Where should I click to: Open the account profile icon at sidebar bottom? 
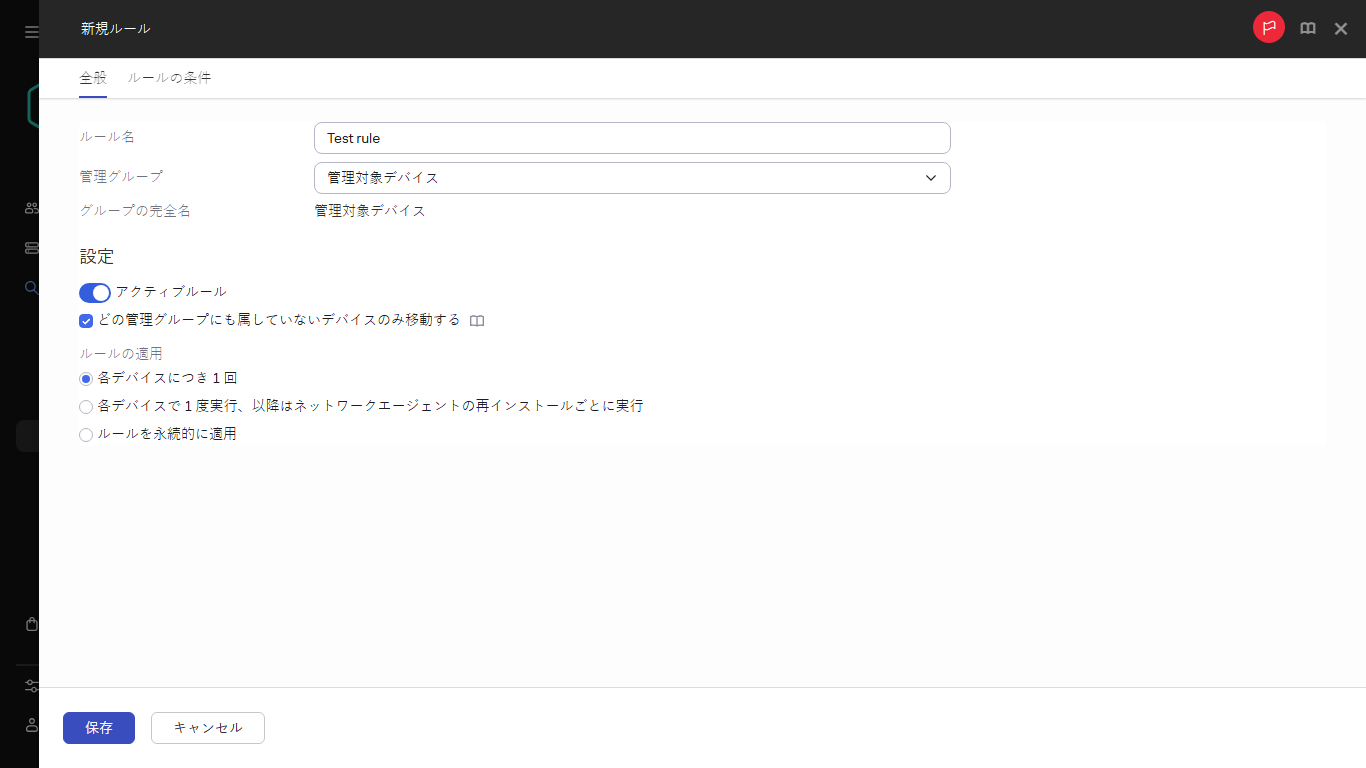coord(29,725)
